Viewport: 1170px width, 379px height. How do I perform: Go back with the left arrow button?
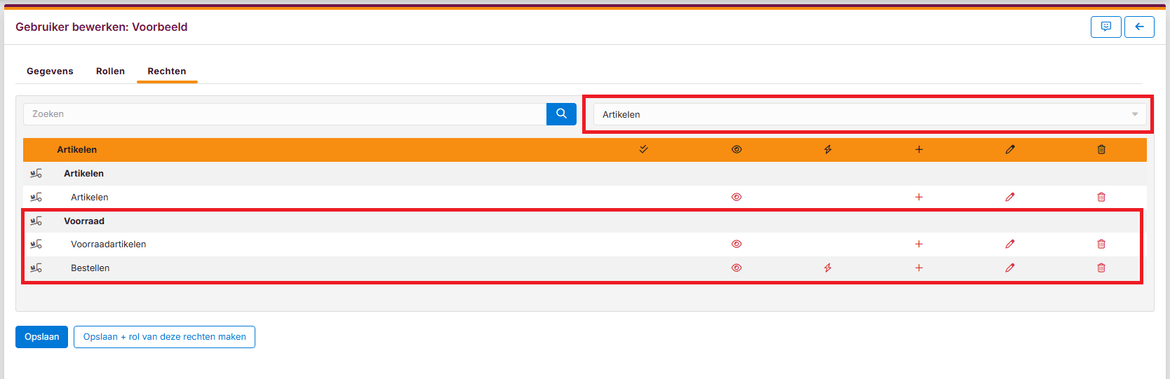pos(1139,27)
